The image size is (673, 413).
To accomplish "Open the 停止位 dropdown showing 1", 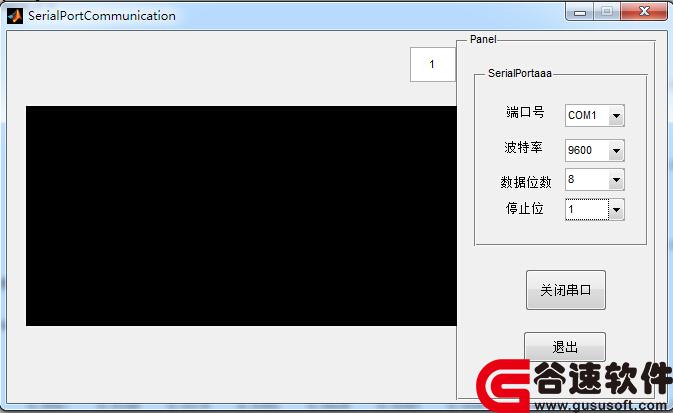I will [595, 210].
